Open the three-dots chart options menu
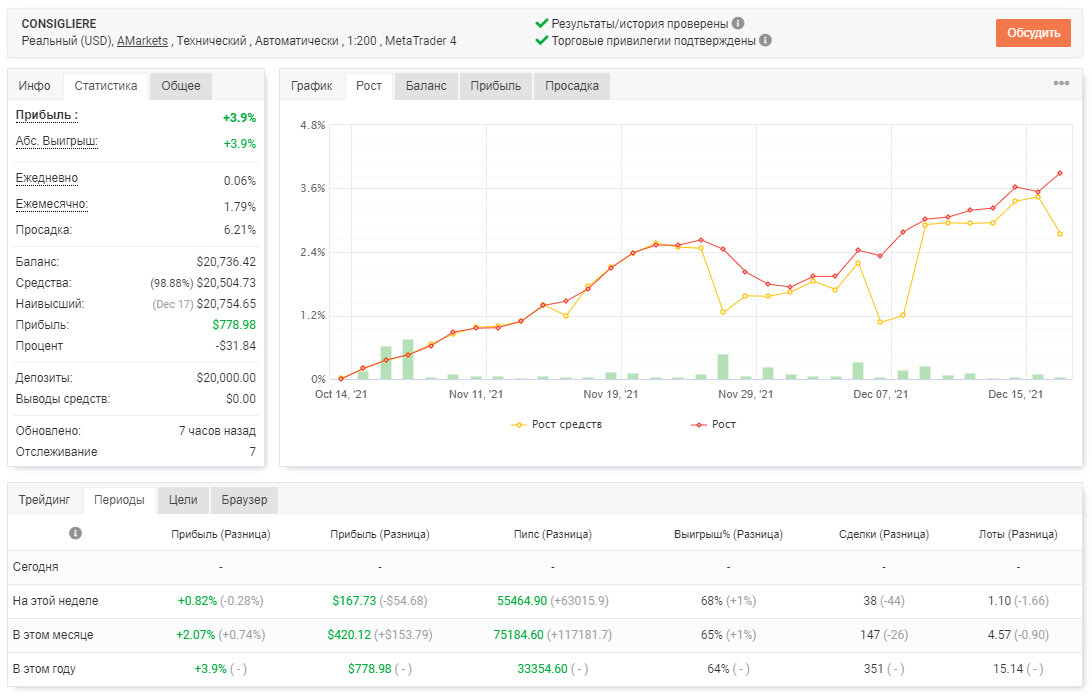The image size is (1092, 697). [1061, 84]
